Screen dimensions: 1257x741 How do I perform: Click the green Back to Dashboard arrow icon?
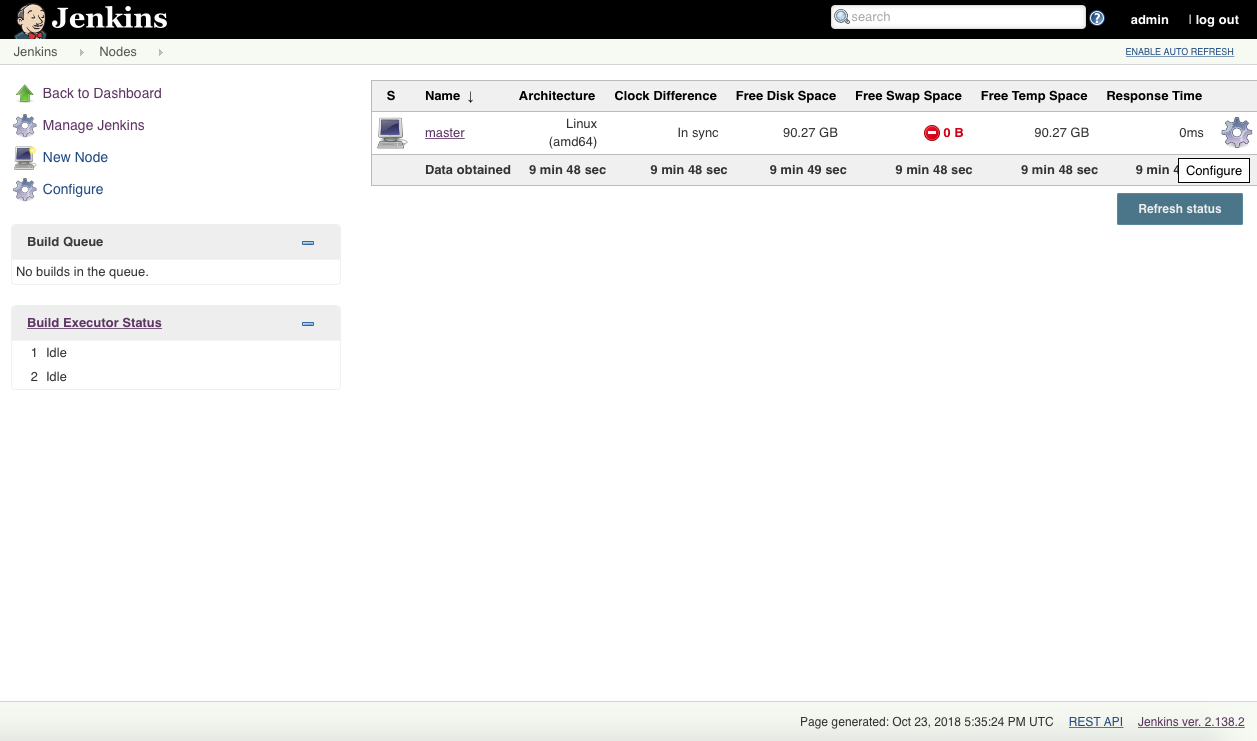[x=25, y=93]
